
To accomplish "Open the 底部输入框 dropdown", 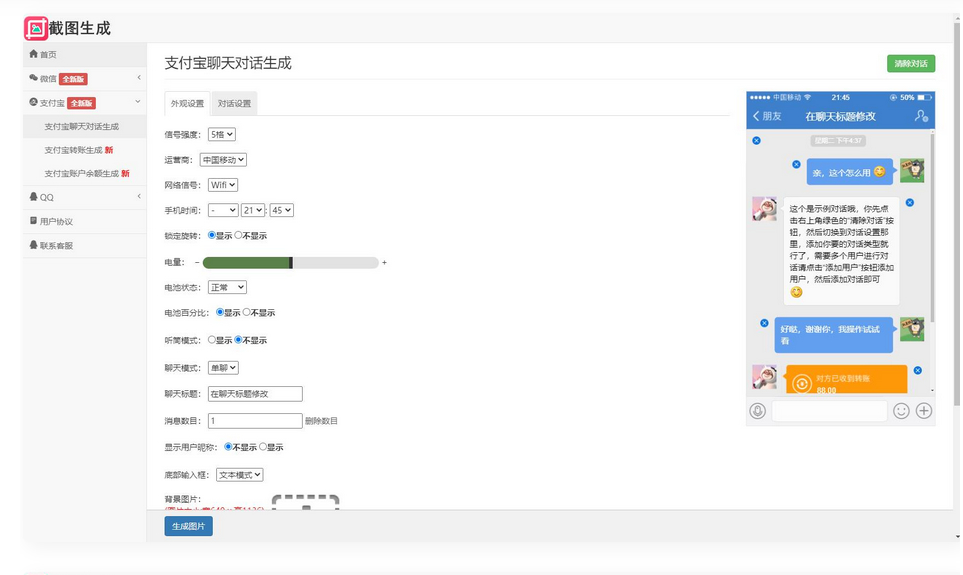I will [x=240, y=474].
